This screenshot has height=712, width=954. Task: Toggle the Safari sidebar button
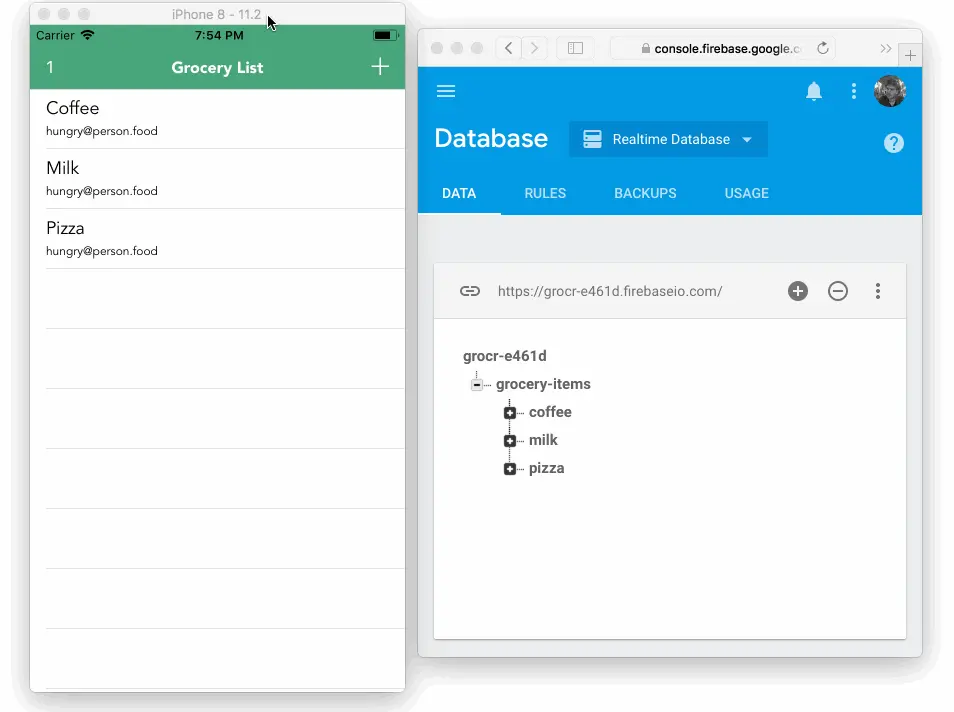(x=575, y=48)
